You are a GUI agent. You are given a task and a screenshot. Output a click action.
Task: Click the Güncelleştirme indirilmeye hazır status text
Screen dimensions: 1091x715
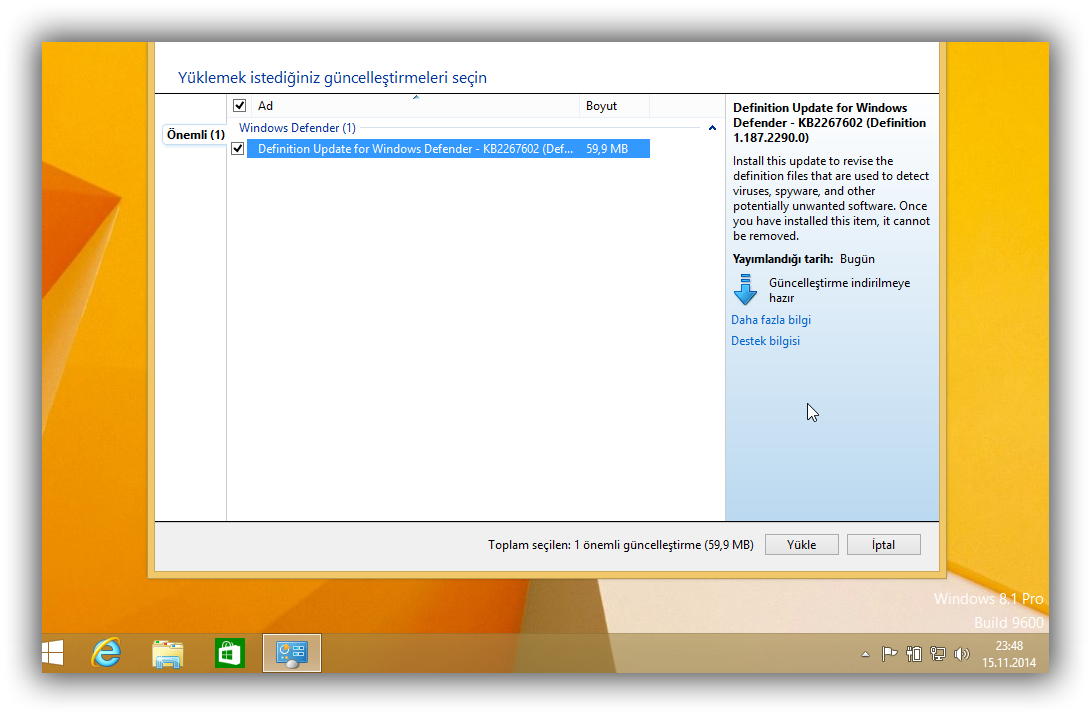point(839,290)
